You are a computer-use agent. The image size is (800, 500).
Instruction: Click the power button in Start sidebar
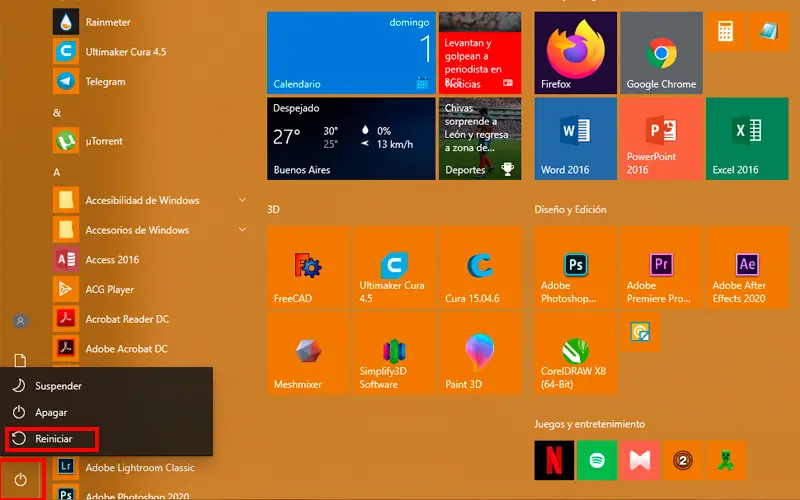click(20, 480)
